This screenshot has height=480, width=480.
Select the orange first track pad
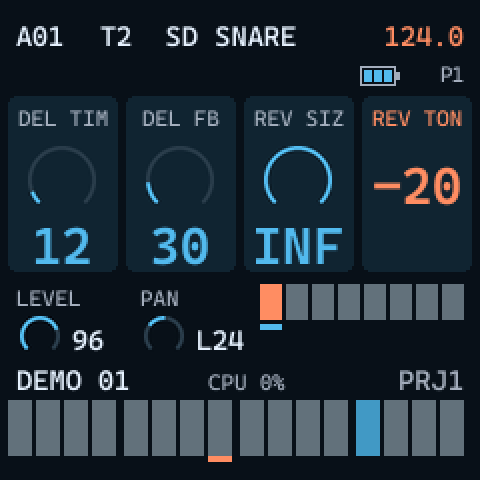(x=271, y=302)
